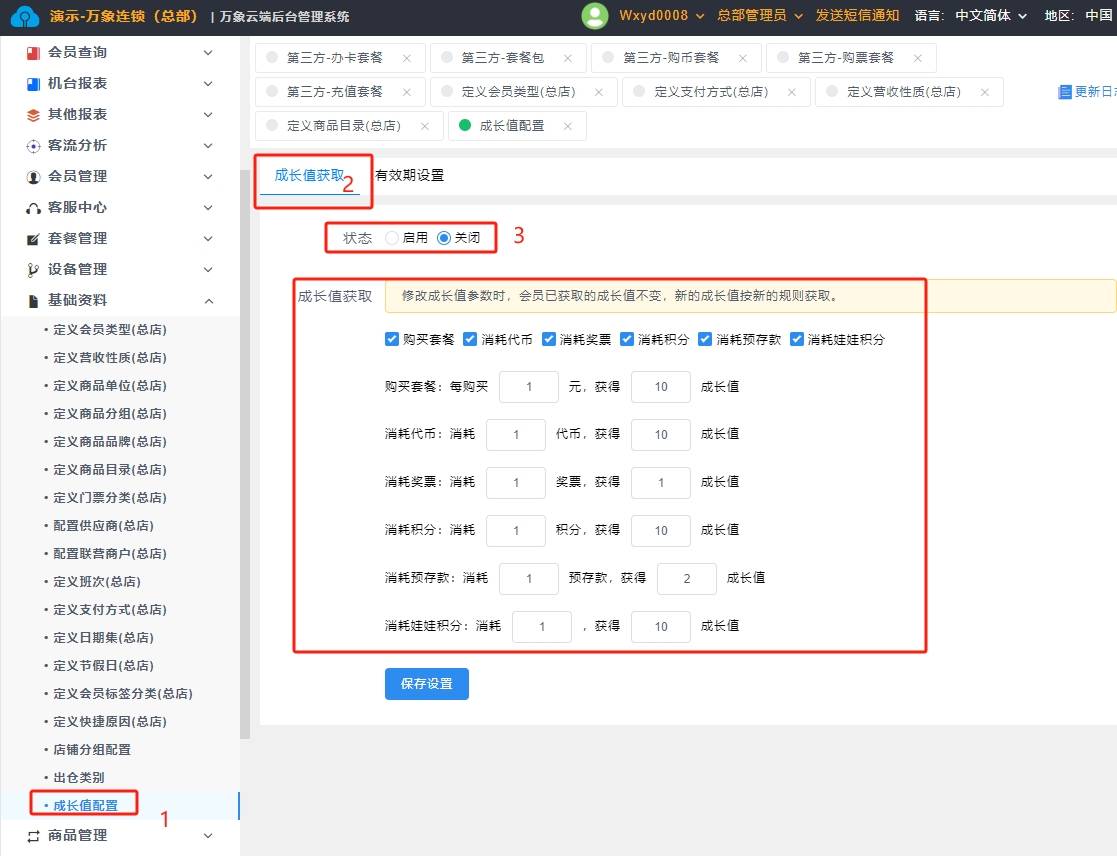Click the 更新日志 document icon

(1064, 92)
